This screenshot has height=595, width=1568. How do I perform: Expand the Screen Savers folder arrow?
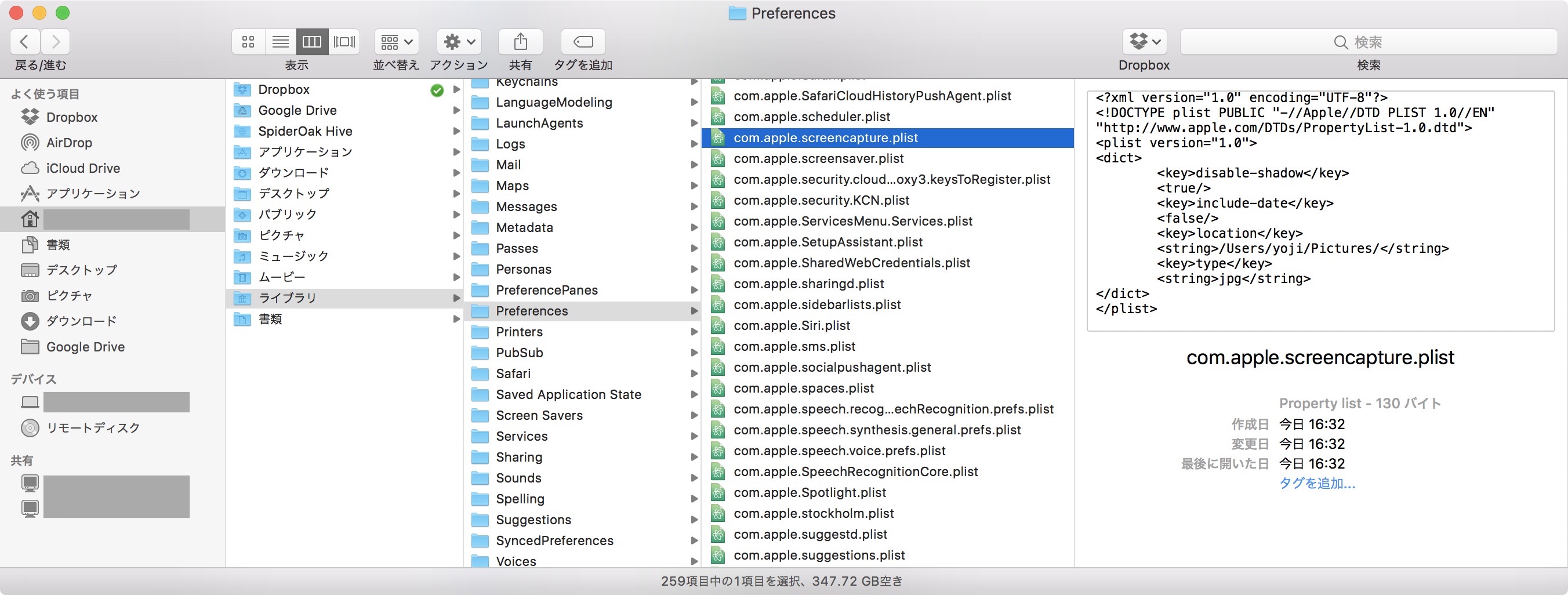[694, 415]
